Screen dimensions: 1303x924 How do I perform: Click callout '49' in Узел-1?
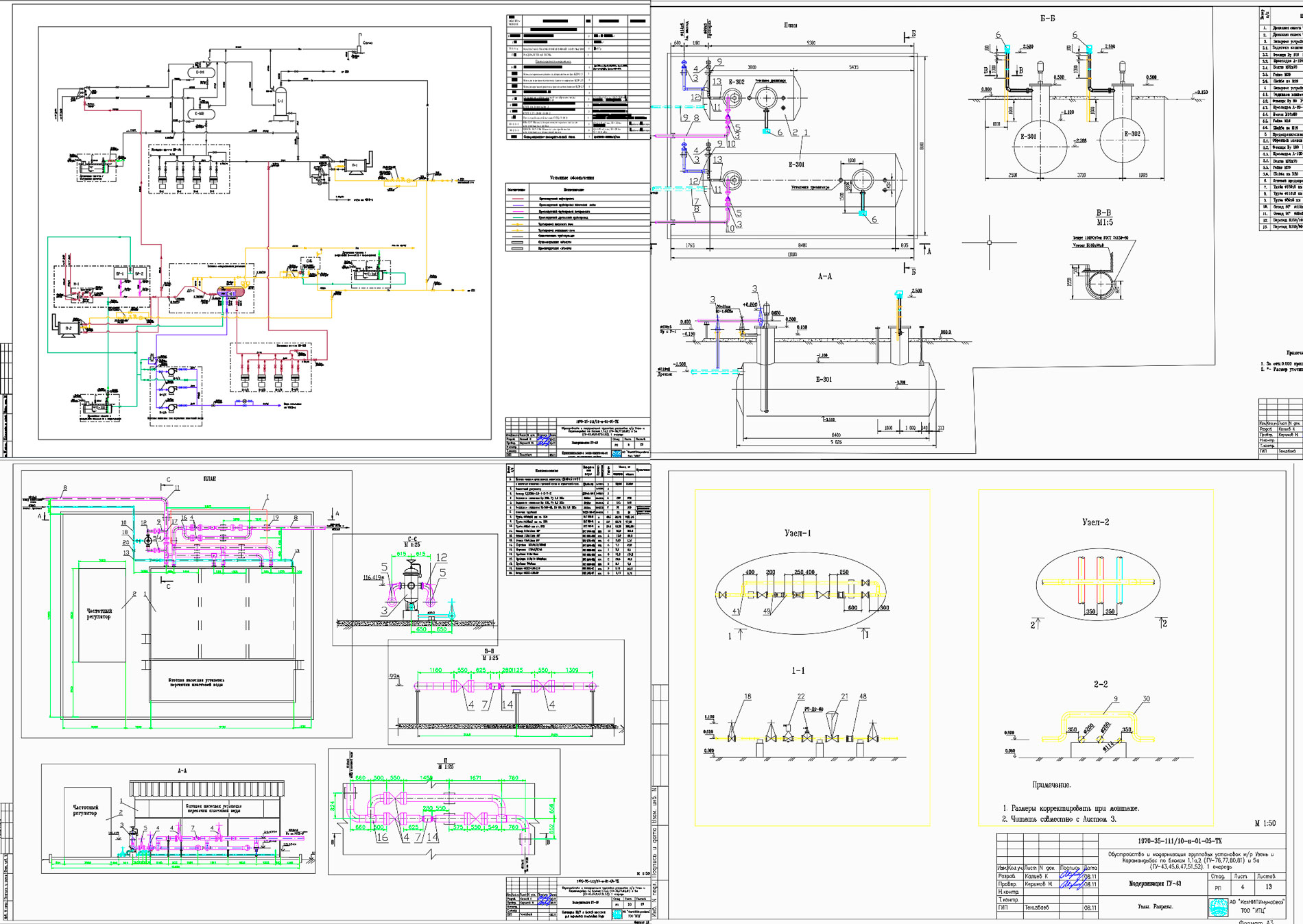click(767, 611)
